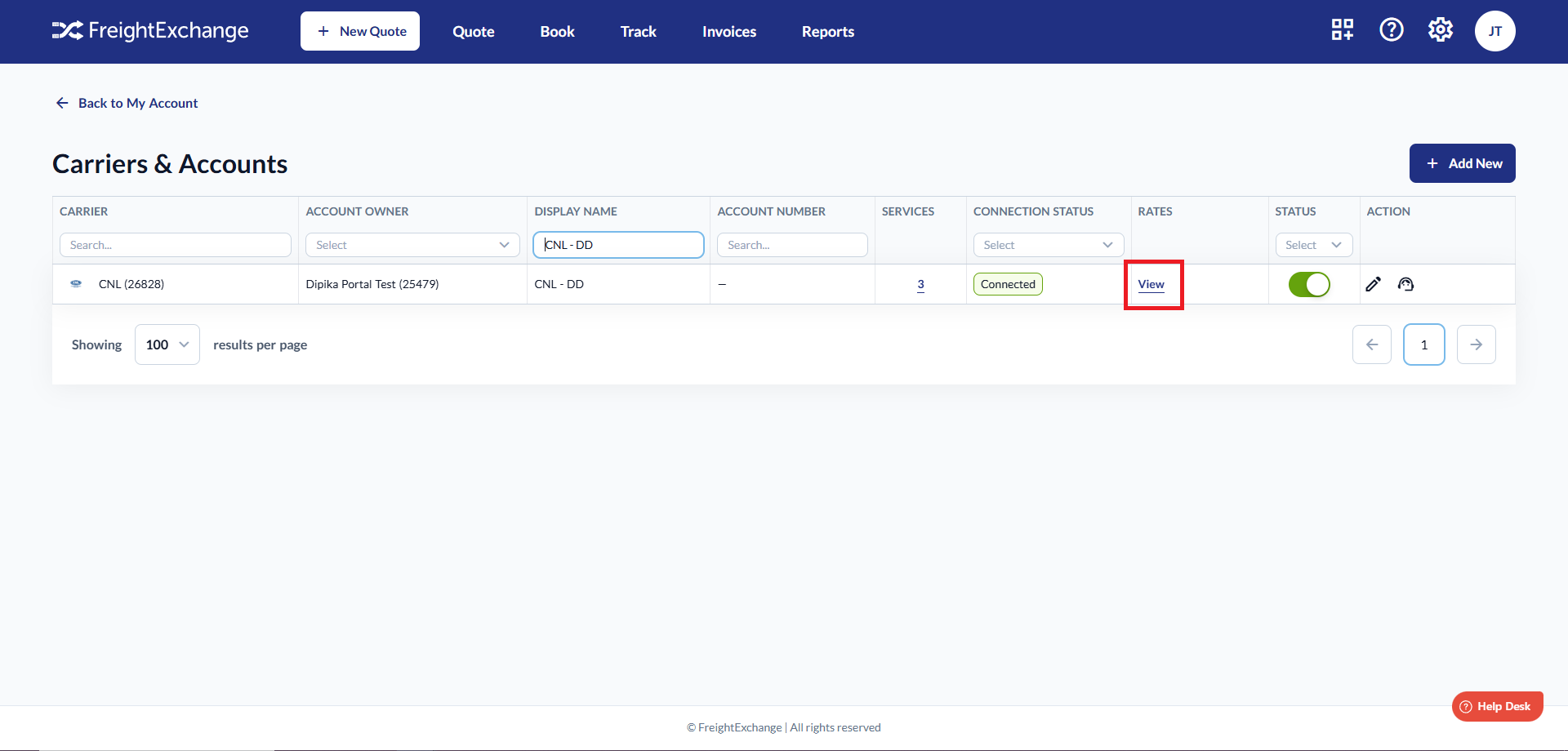This screenshot has height=751, width=1568.
Task: Open the Quote menu
Action: click(474, 31)
